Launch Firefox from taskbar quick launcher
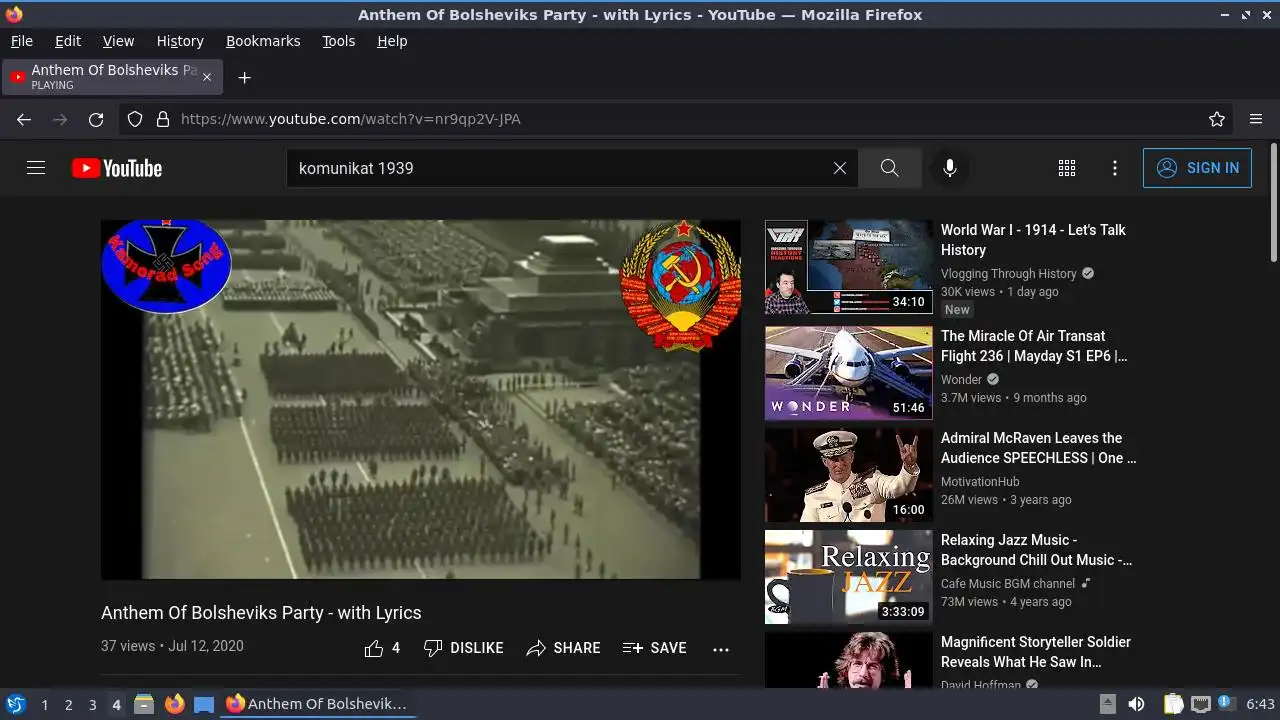Screen dimensions: 1280x720 pyautogui.click(x=174, y=704)
